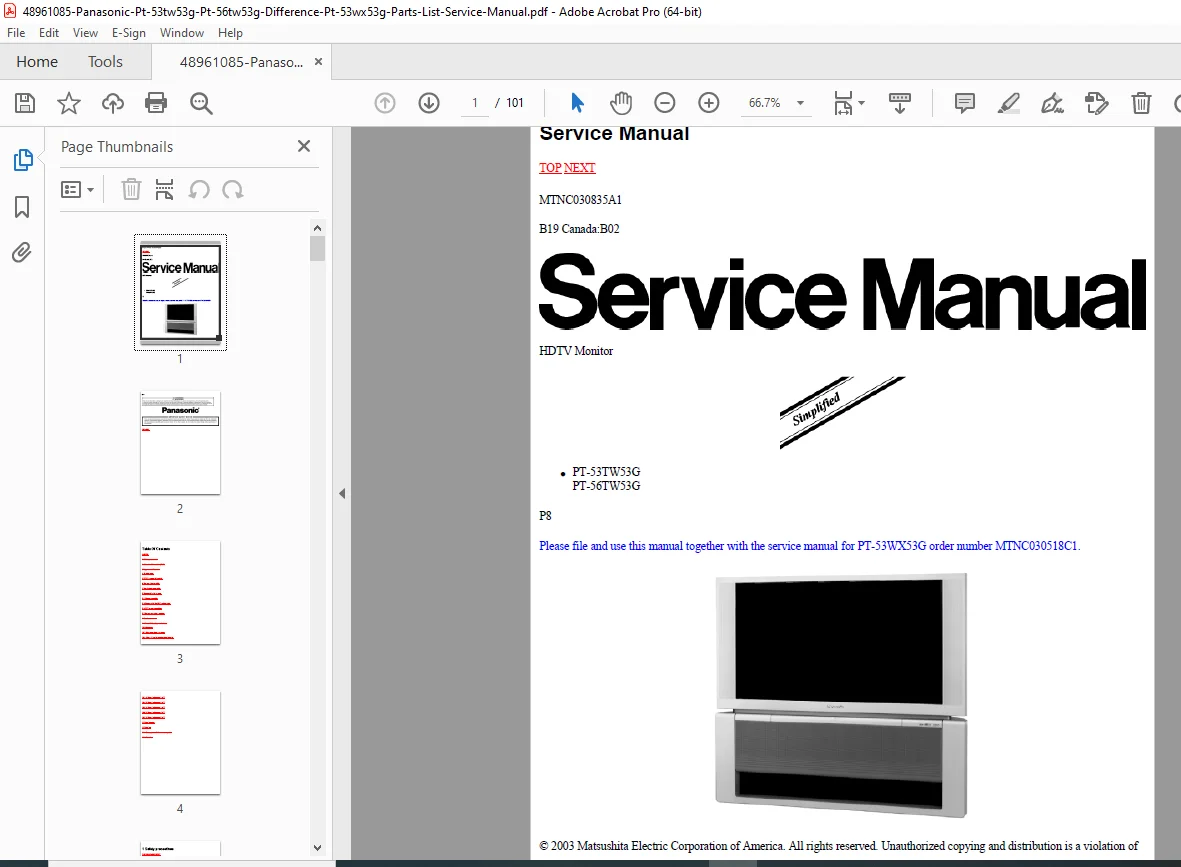This screenshot has height=867, width=1181.
Task: Click the page number input field
Action: tap(475, 103)
